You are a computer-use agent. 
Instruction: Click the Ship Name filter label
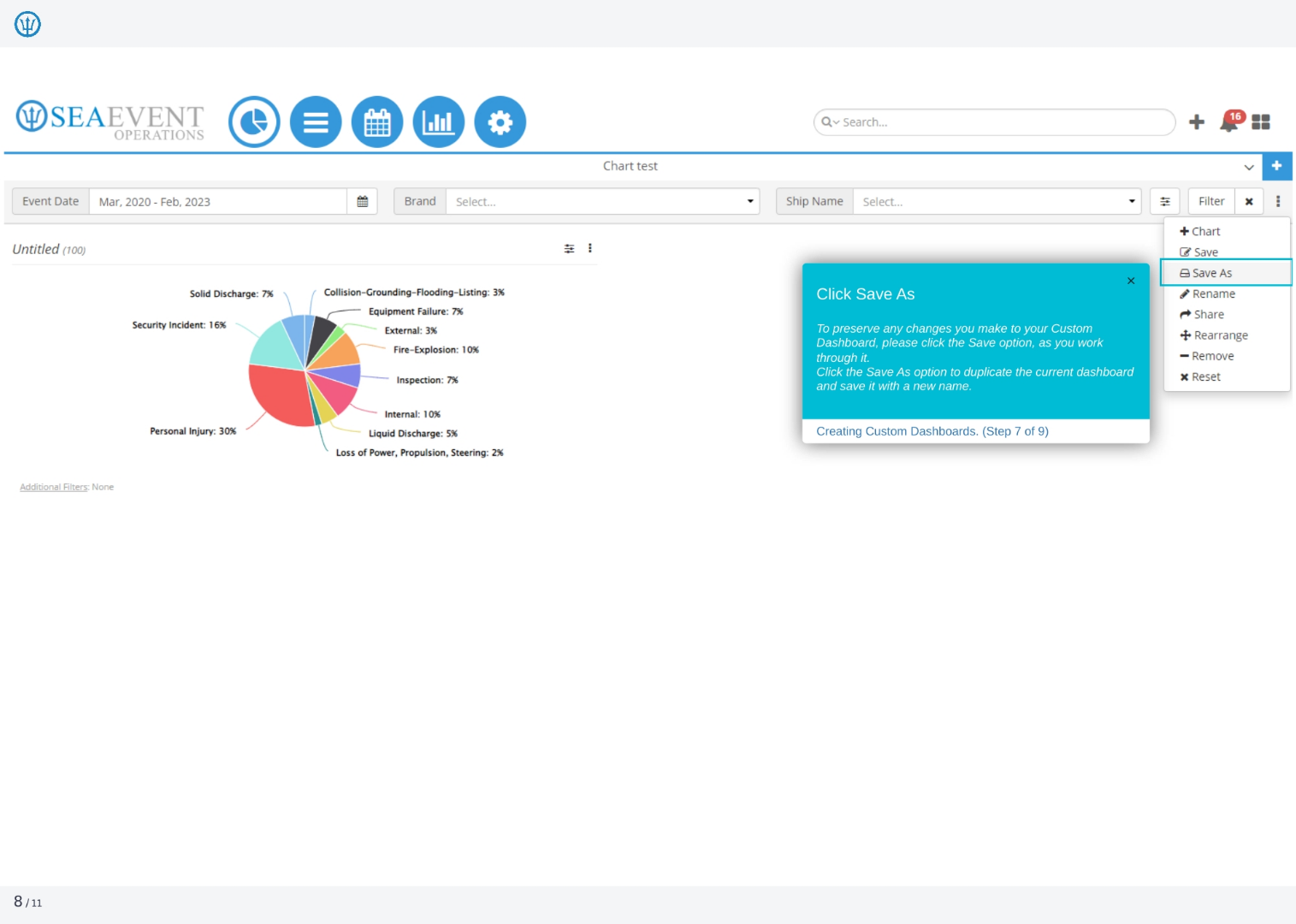point(814,202)
